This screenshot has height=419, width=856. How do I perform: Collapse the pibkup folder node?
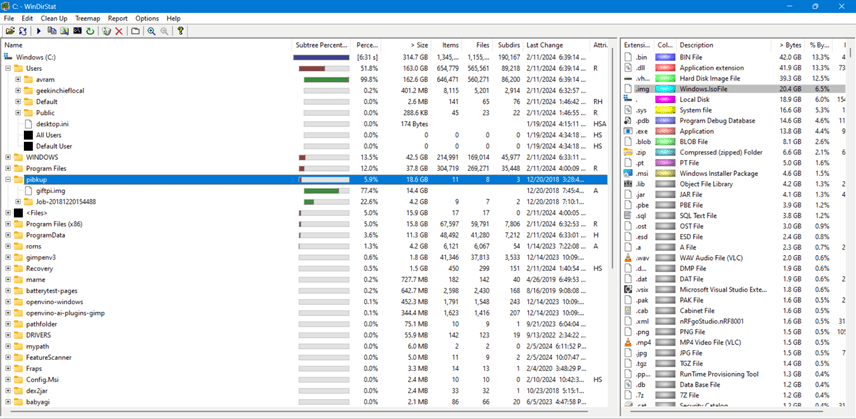point(8,179)
